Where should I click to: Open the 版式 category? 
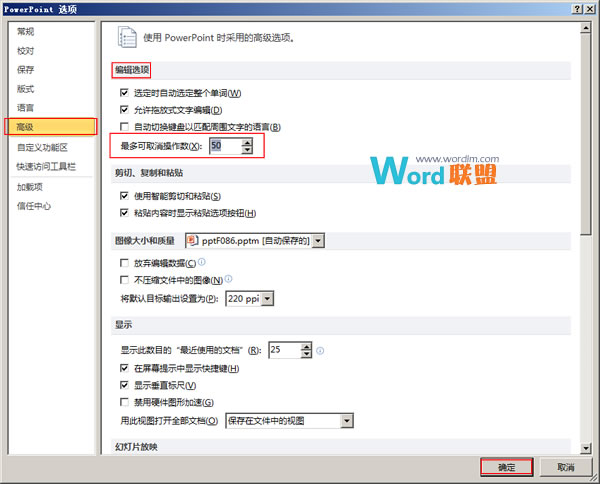[26, 89]
